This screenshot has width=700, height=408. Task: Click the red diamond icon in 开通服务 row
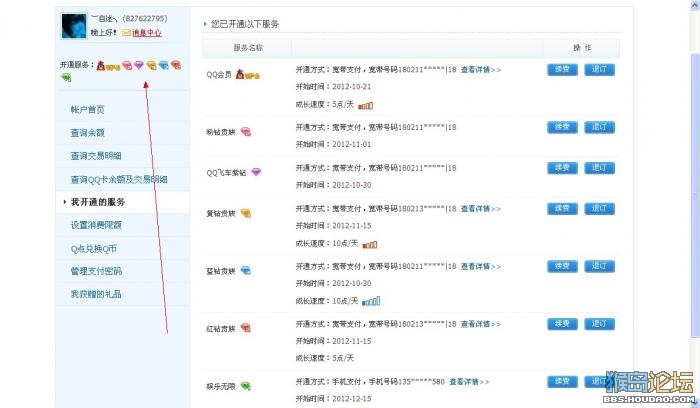click(x=175, y=65)
